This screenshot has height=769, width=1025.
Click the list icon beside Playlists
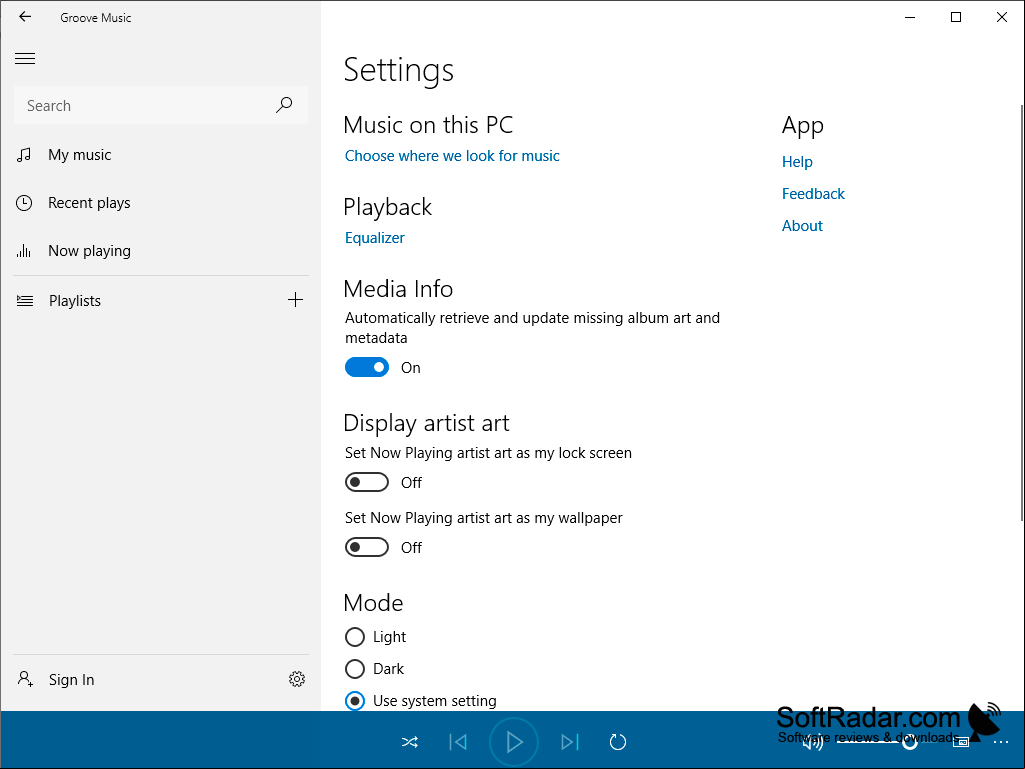[x=25, y=301]
